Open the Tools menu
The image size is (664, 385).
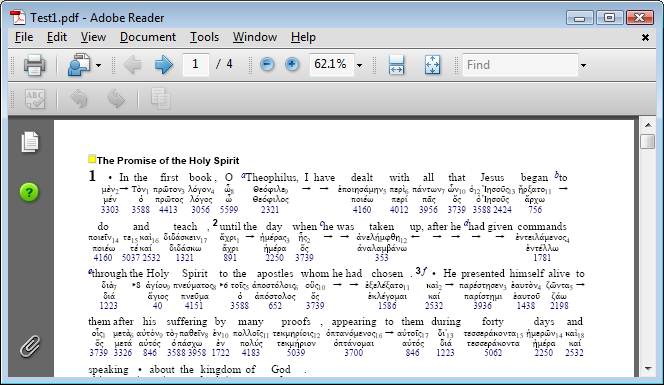204,37
